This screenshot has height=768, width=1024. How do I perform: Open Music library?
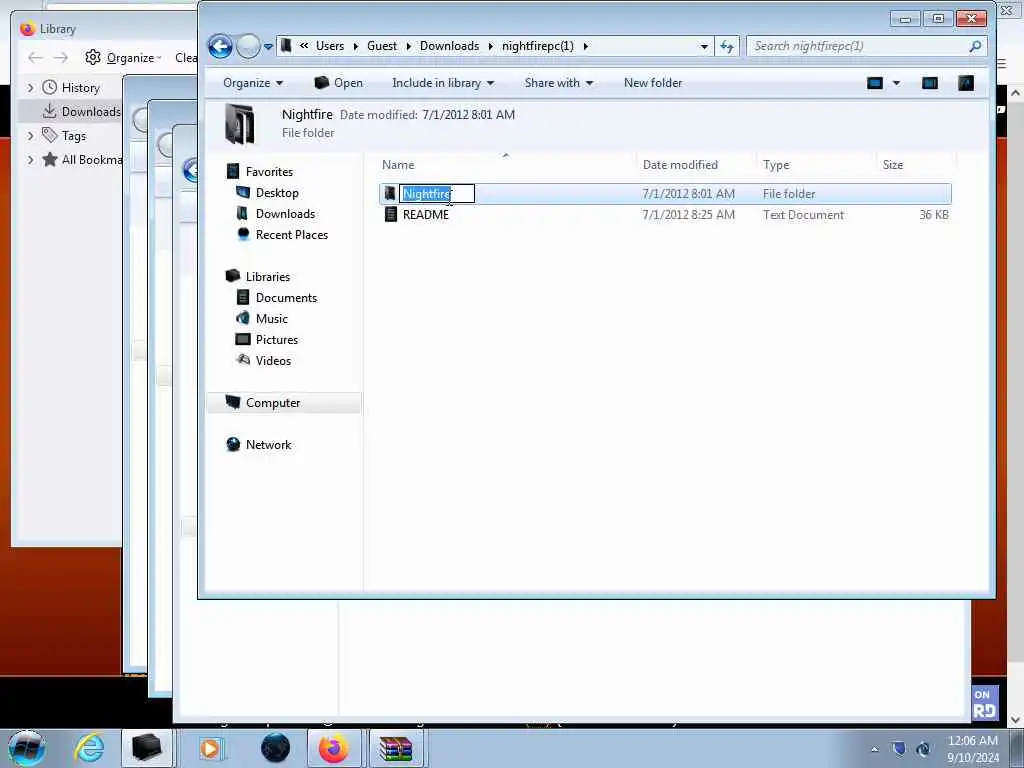tap(272, 319)
